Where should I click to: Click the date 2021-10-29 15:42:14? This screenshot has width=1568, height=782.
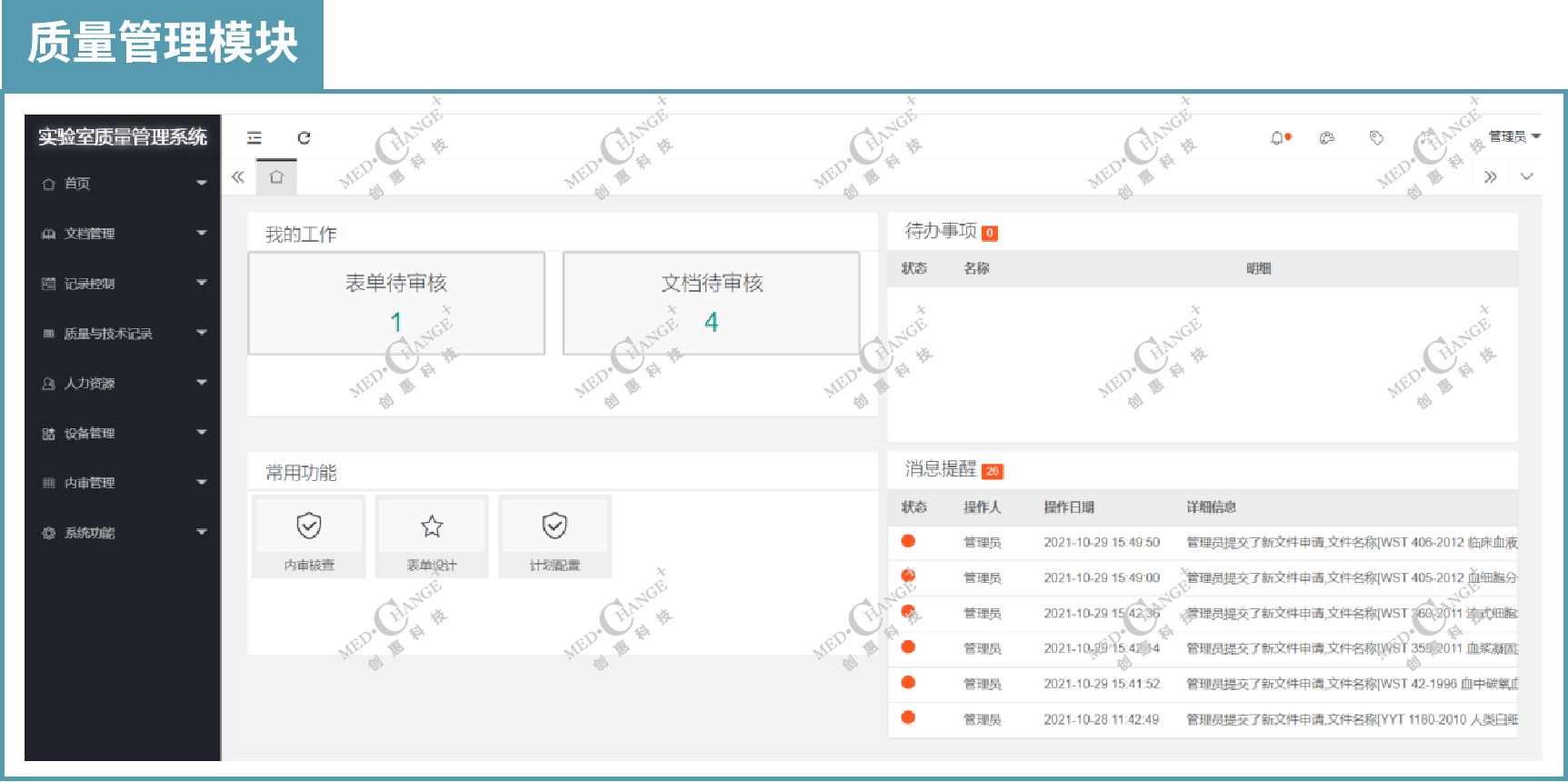pos(1102,648)
